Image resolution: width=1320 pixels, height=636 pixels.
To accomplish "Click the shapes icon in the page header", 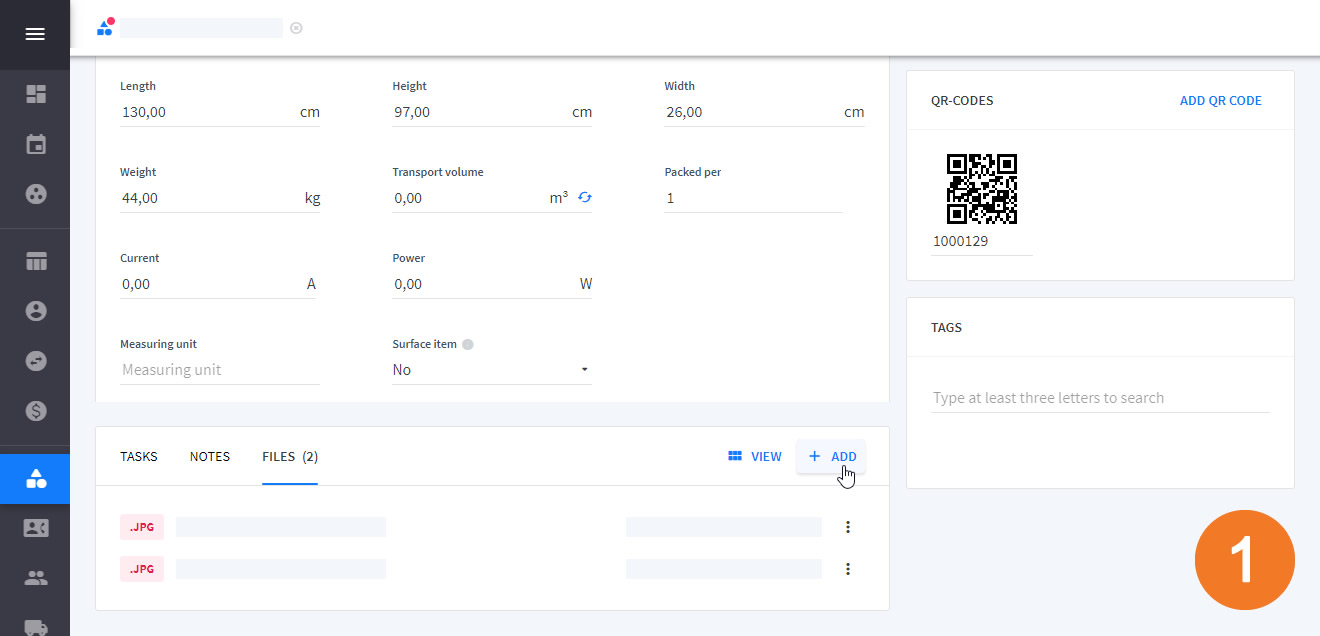I will (105, 27).
